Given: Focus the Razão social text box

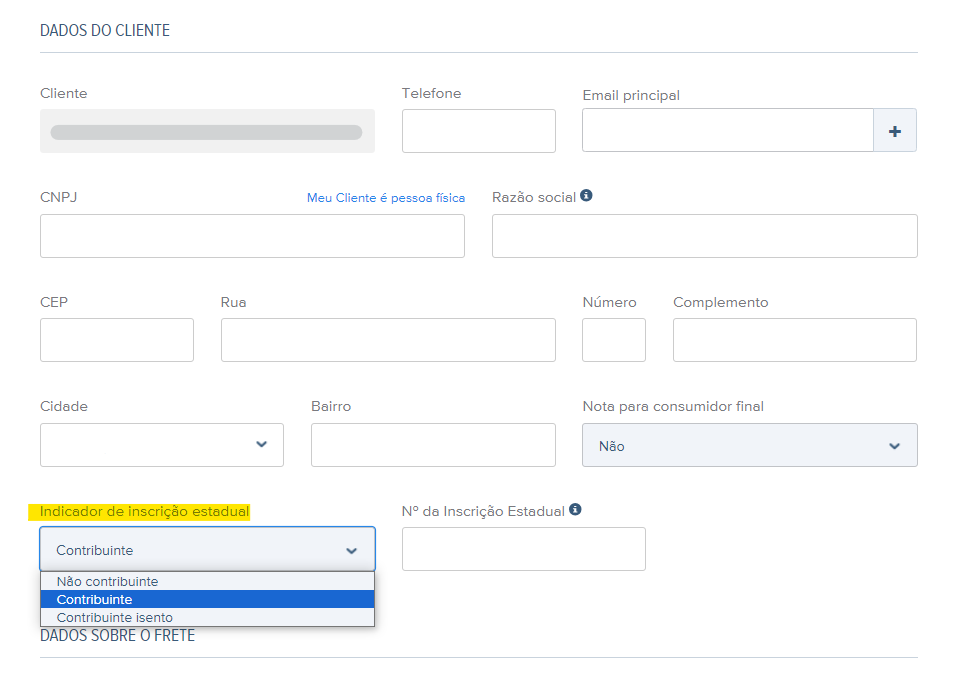Looking at the screenshot, I should point(704,236).
